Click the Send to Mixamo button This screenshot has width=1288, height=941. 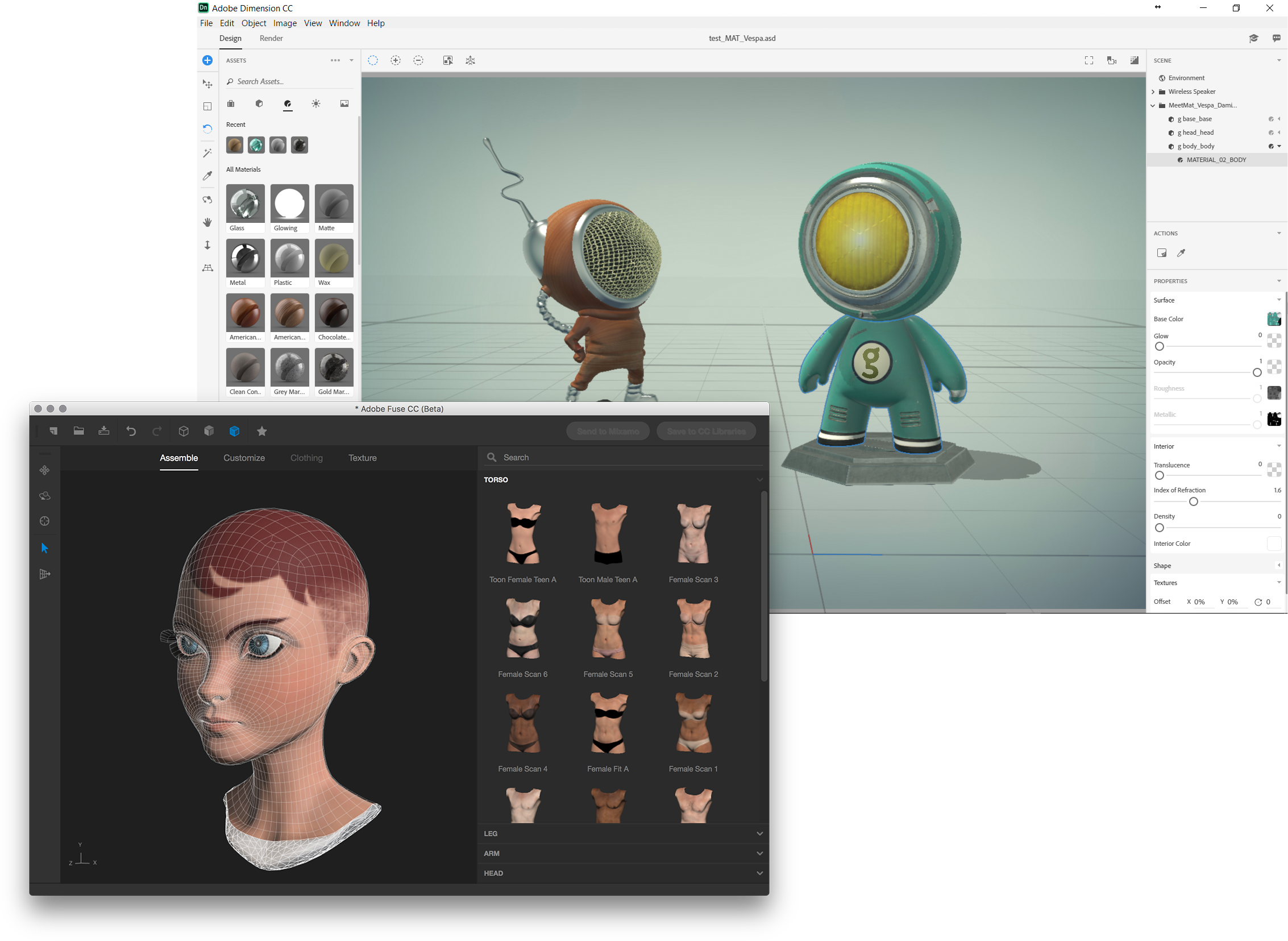click(x=608, y=431)
